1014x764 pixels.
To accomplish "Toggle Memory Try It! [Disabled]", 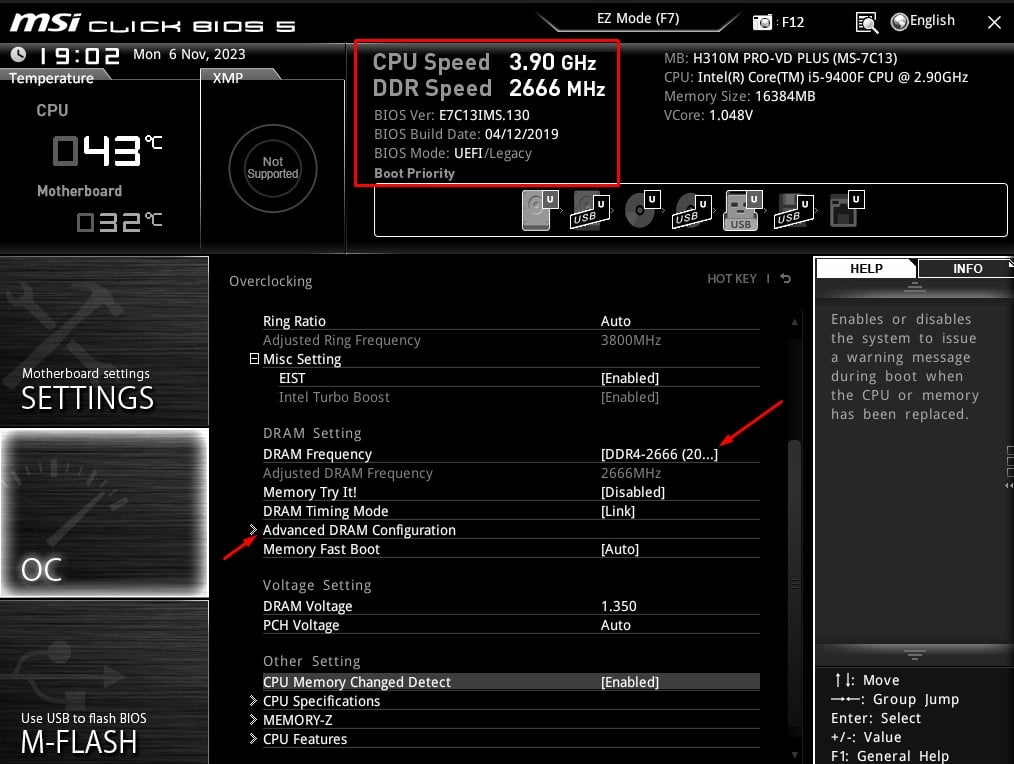I will (x=632, y=492).
